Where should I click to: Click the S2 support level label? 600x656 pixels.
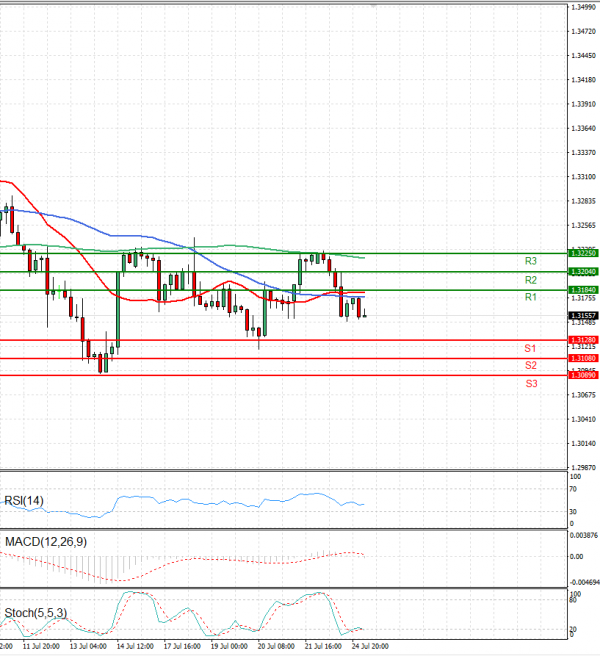531,365
